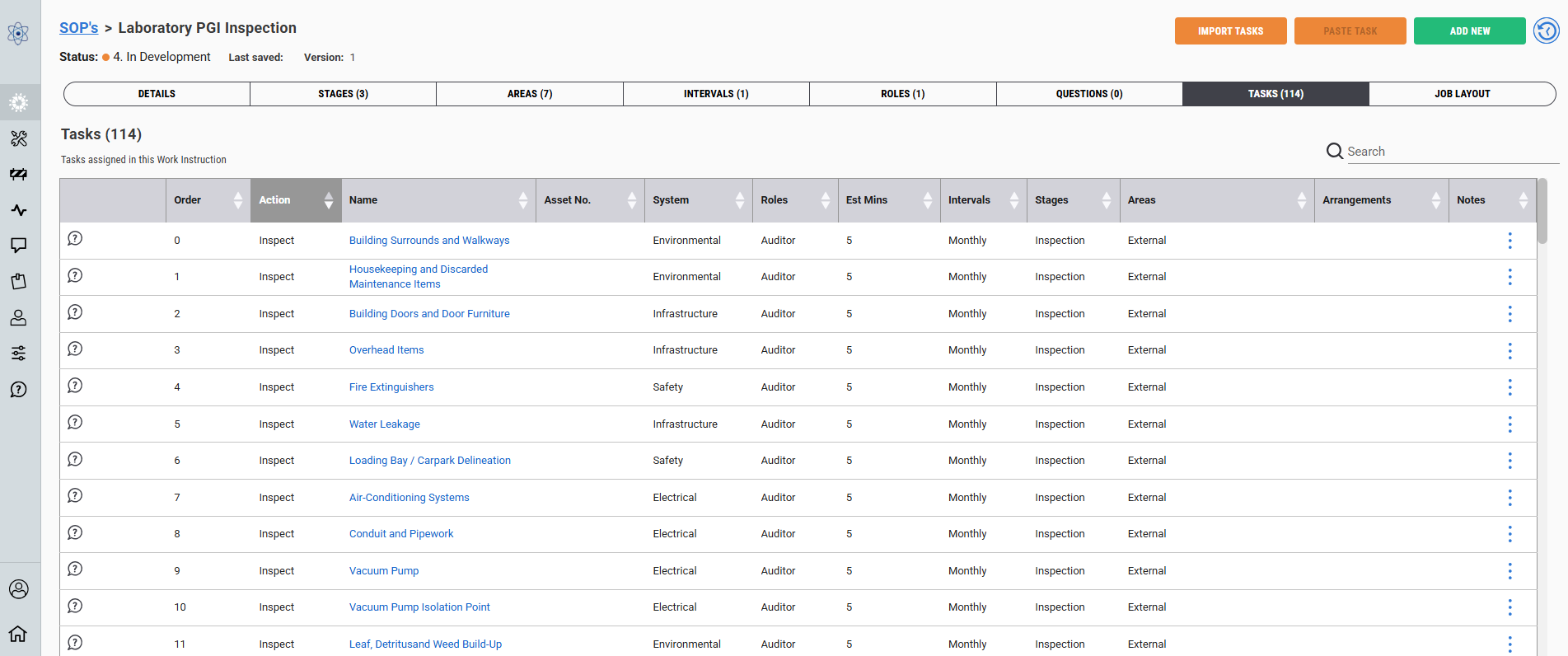This screenshot has width=1568, height=656.
Task: Open the chat bubble icon in sidebar
Action: (x=19, y=246)
